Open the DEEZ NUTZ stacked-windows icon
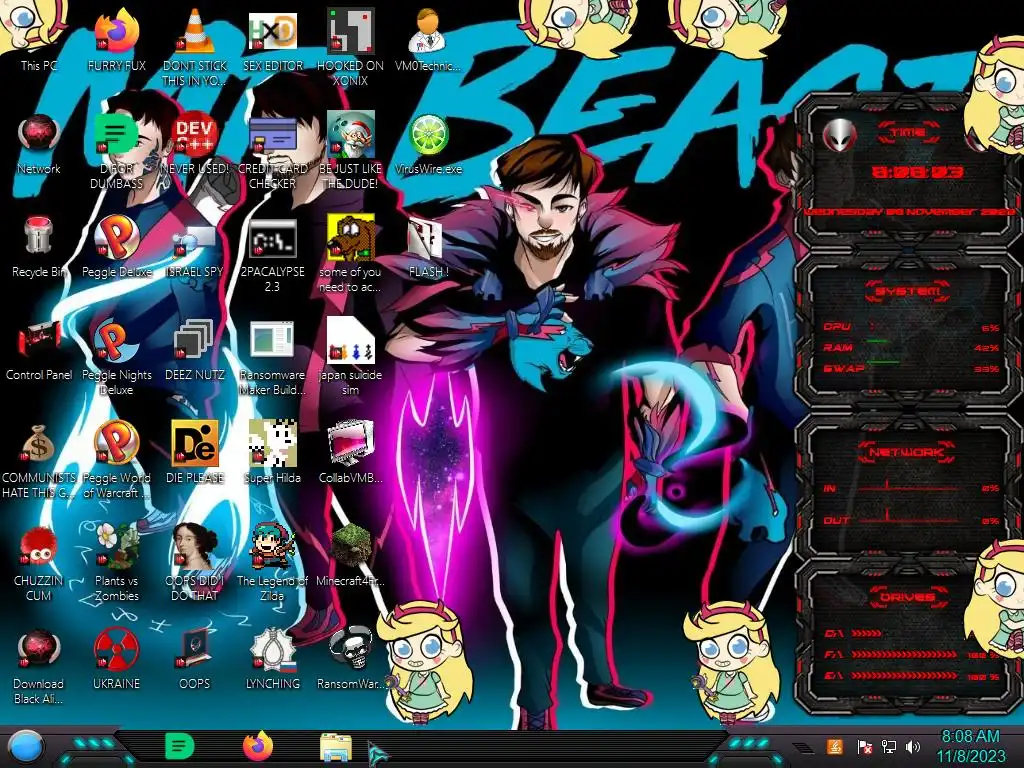Screen dimensions: 1024x768 pyautogui.click(x=195, y=349)
